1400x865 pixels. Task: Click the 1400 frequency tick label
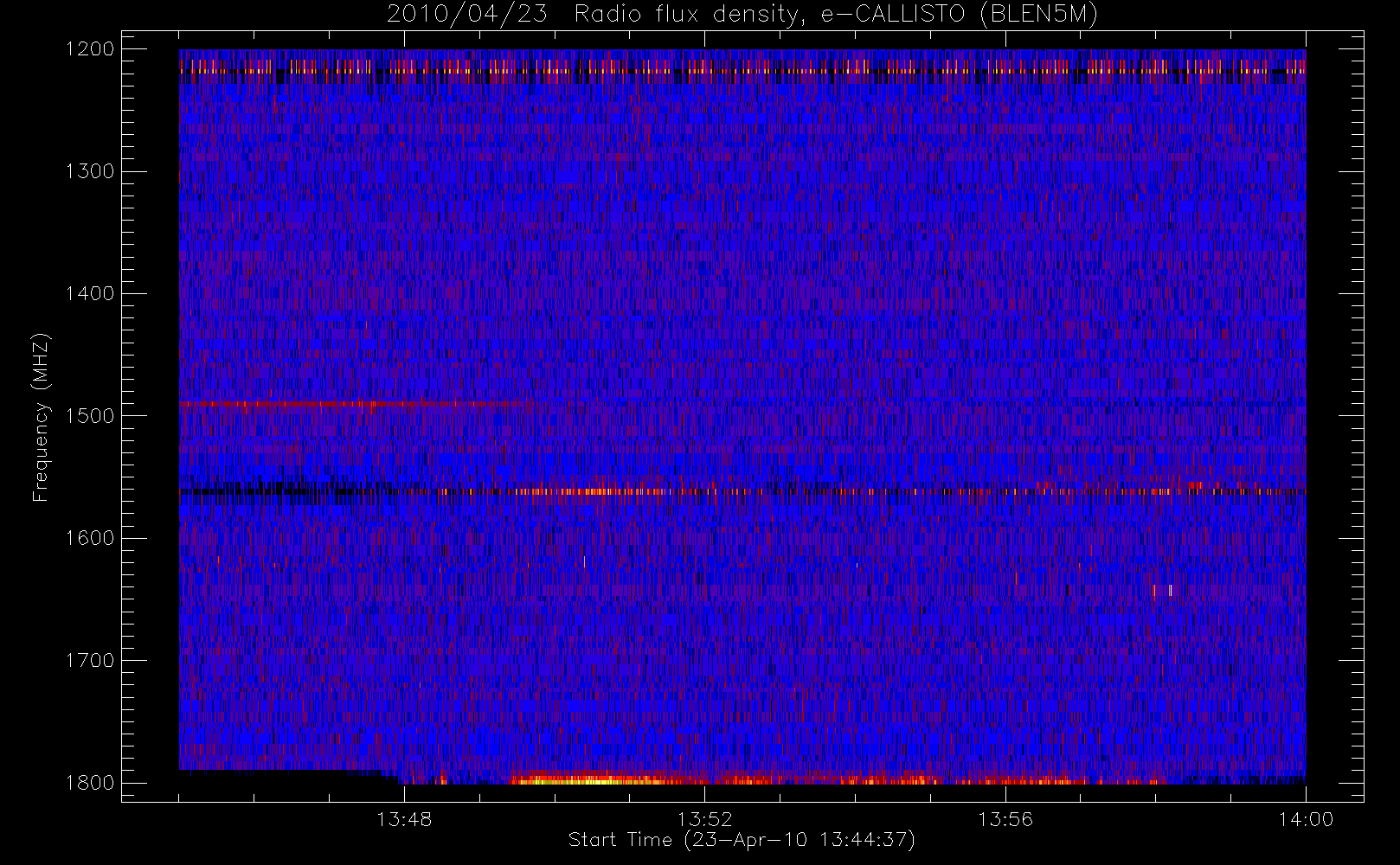pos(90,293)
